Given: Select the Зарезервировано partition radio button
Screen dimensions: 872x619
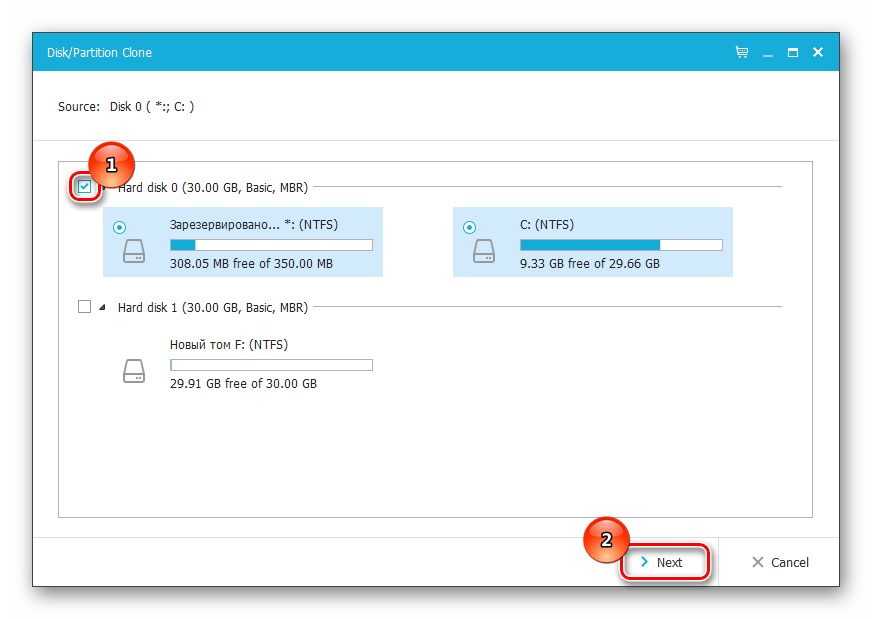Looking at the screenshot, I should pyautogui.click(x=120, y=227).
